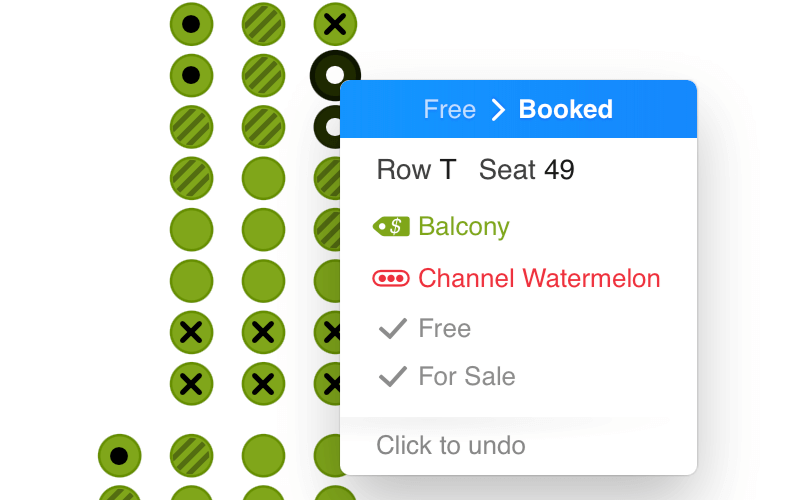Click the Booked status in the blue header

pyautogui.click(x=566, y=109)
